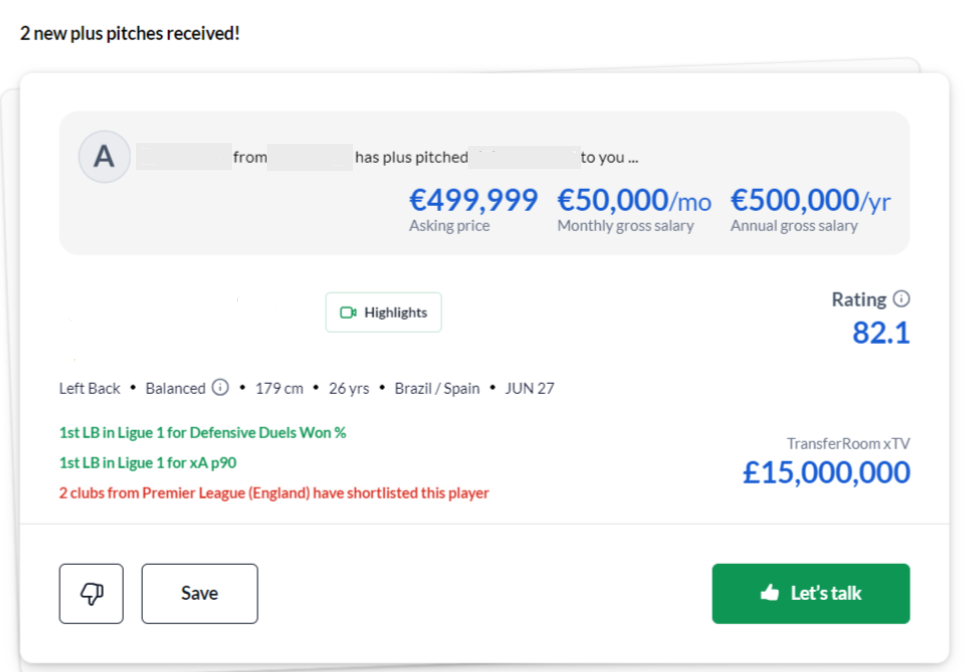This screenshot has width=969, height=672.
Task: Click Premier League shortlisted clubs notice
Action: coord(274,493)
